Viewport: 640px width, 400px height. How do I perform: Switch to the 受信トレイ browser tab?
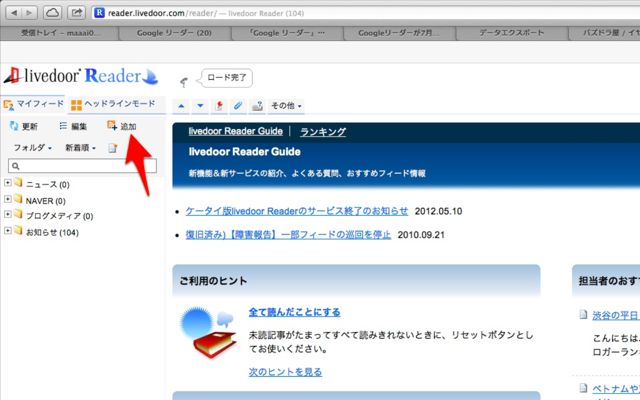60,33
